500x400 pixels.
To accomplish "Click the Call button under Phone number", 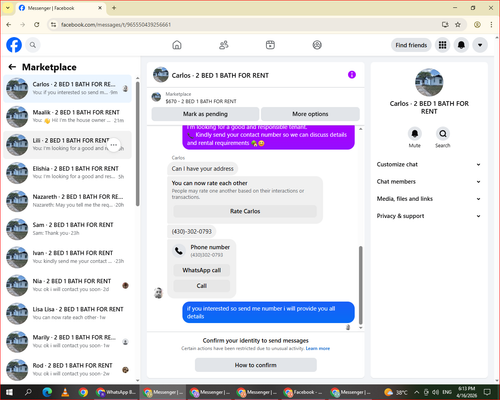I will tap(202, 286).
